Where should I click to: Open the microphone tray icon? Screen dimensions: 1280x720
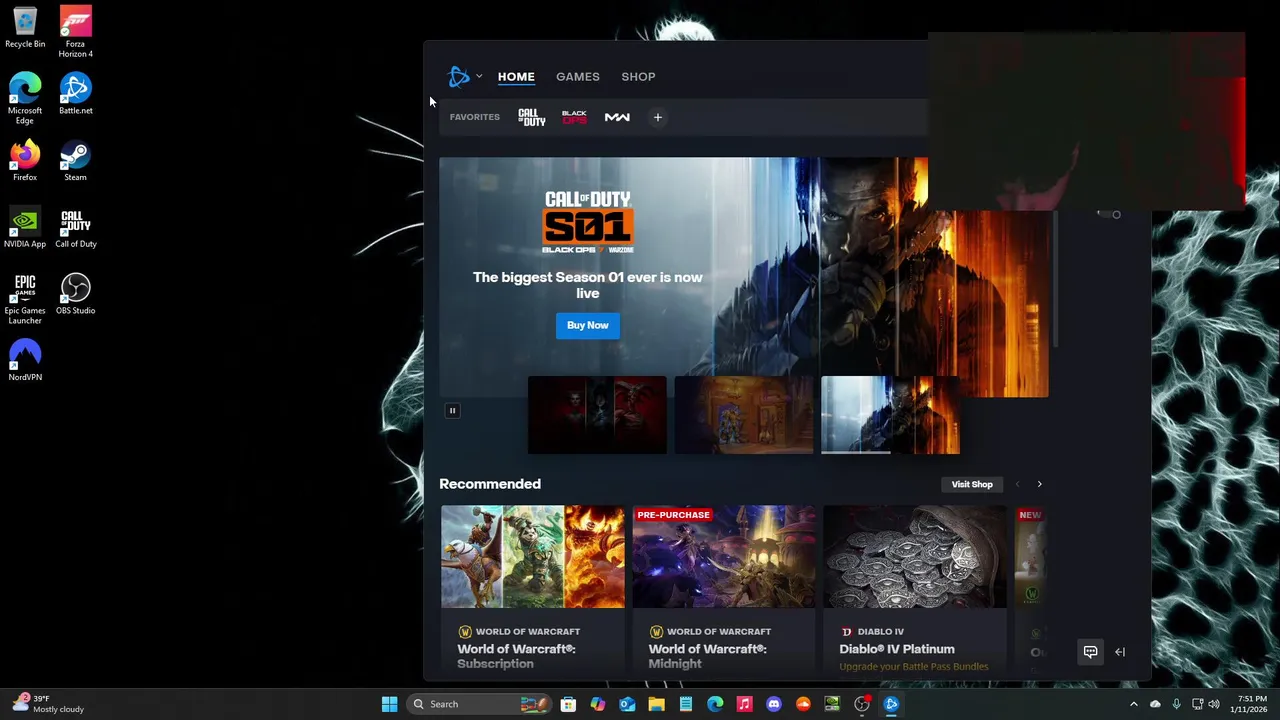coord(1176,704)
